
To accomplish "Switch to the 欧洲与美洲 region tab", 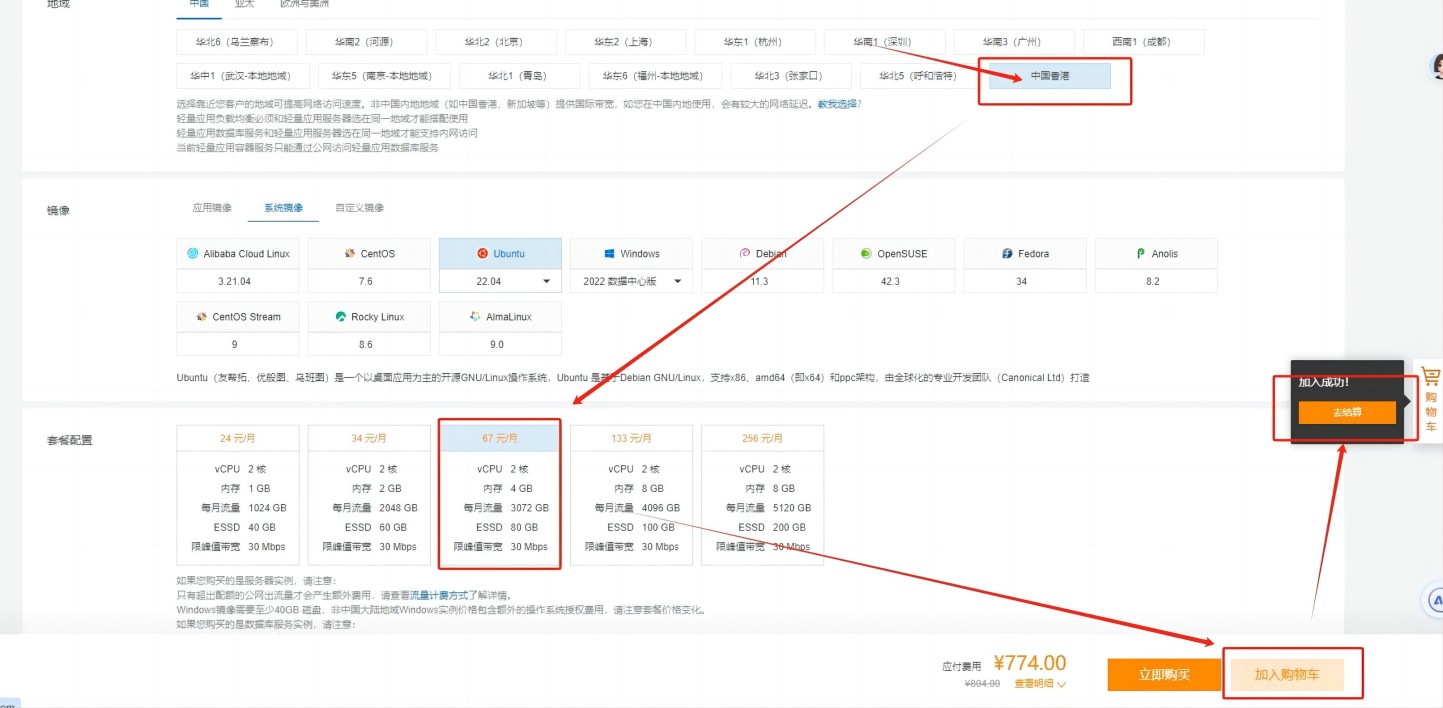I will [x=305, y=4].
